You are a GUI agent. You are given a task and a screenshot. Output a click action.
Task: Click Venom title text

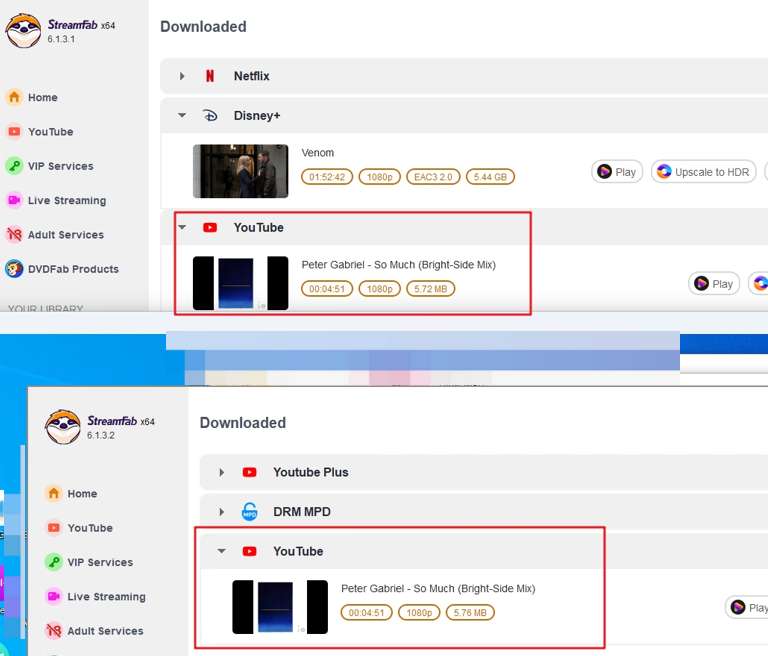[317, 153]
